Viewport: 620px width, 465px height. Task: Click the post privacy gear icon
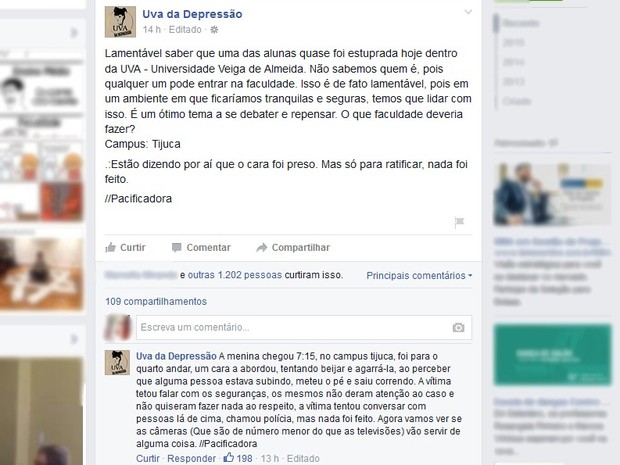[214, 30]
